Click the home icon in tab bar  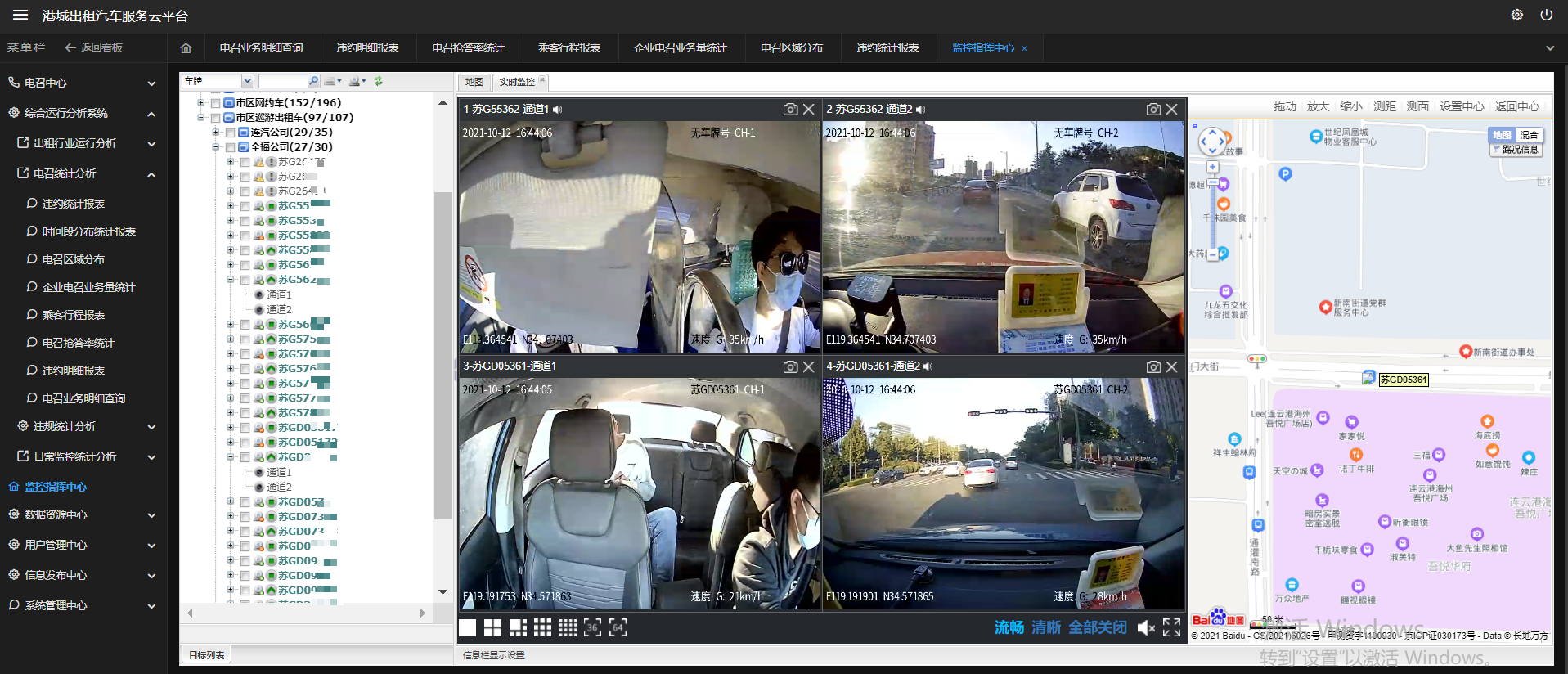(186, 48)
